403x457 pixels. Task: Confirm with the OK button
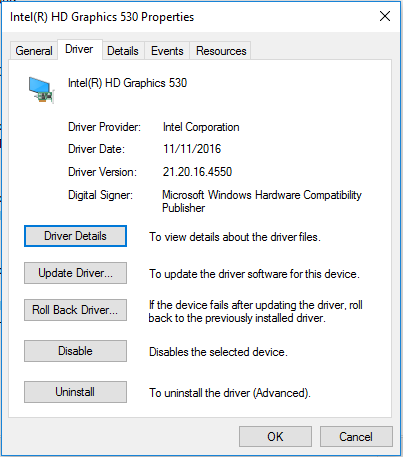[275, 437]
